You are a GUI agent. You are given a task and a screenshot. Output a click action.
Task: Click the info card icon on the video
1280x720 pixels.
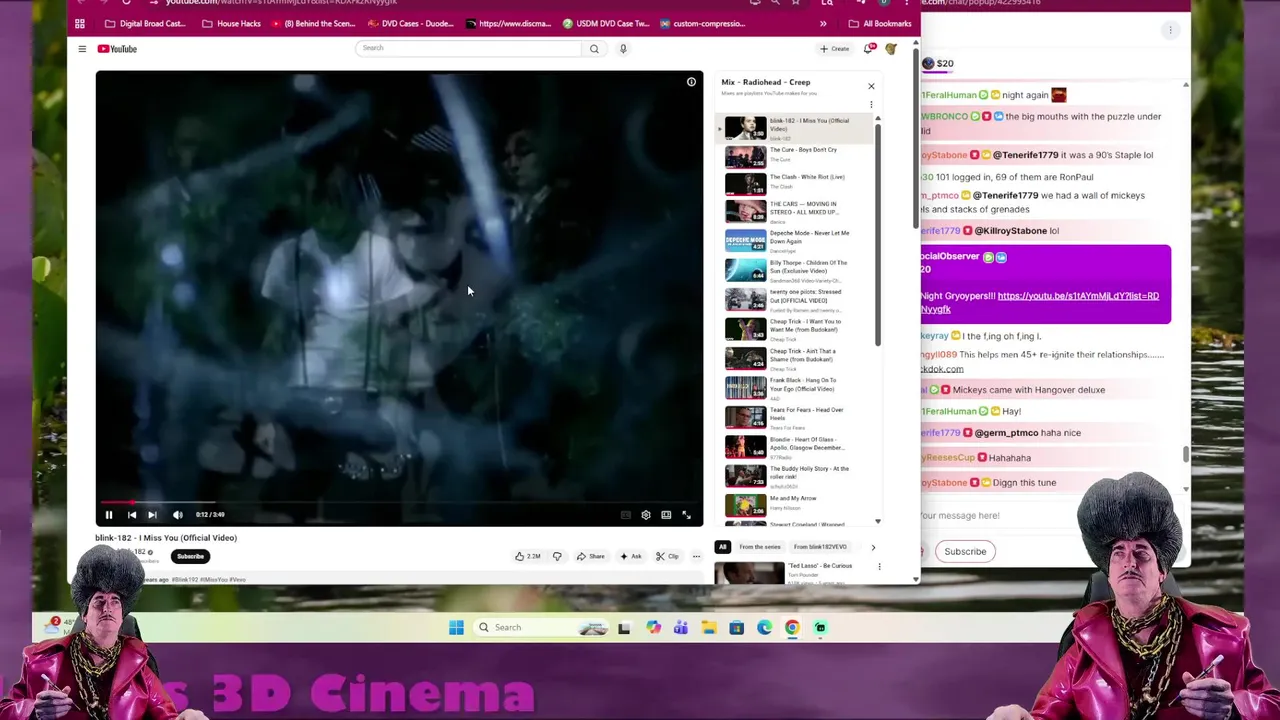point(691,82)
